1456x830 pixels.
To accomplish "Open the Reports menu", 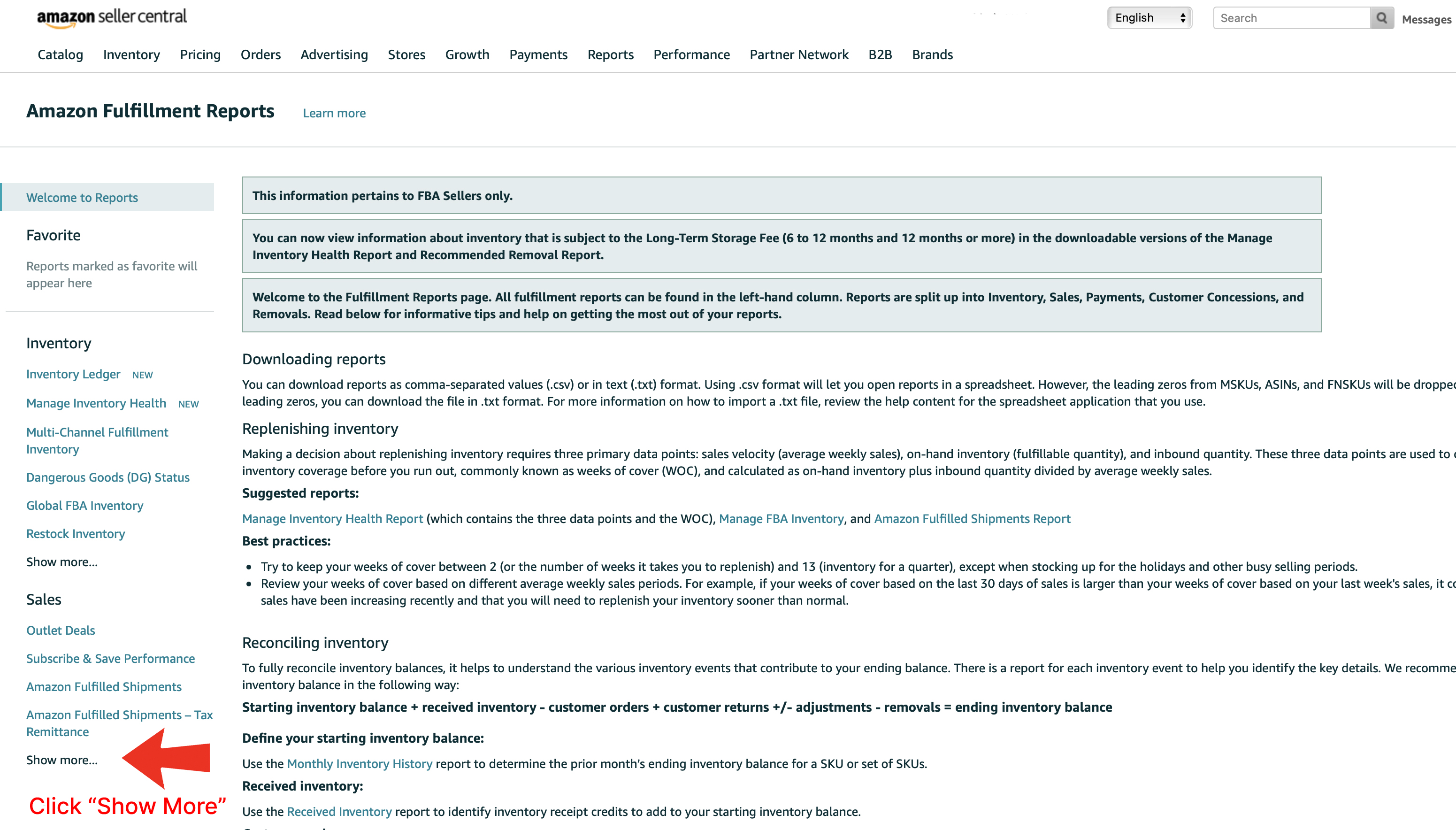I will [x=610, y=55].
